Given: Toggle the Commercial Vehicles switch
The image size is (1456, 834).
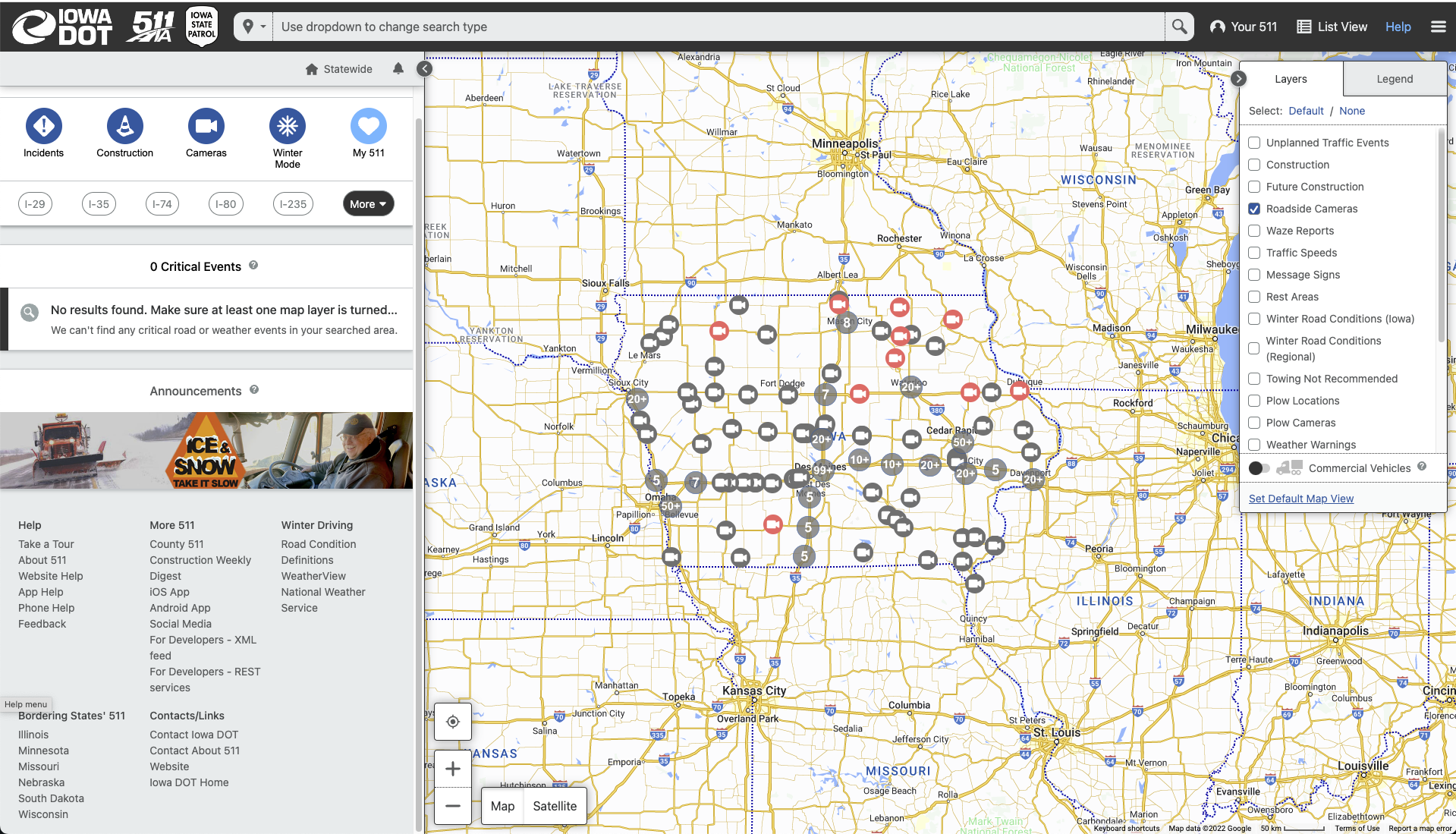Looking at the screenshot, I should [1259, 468].
